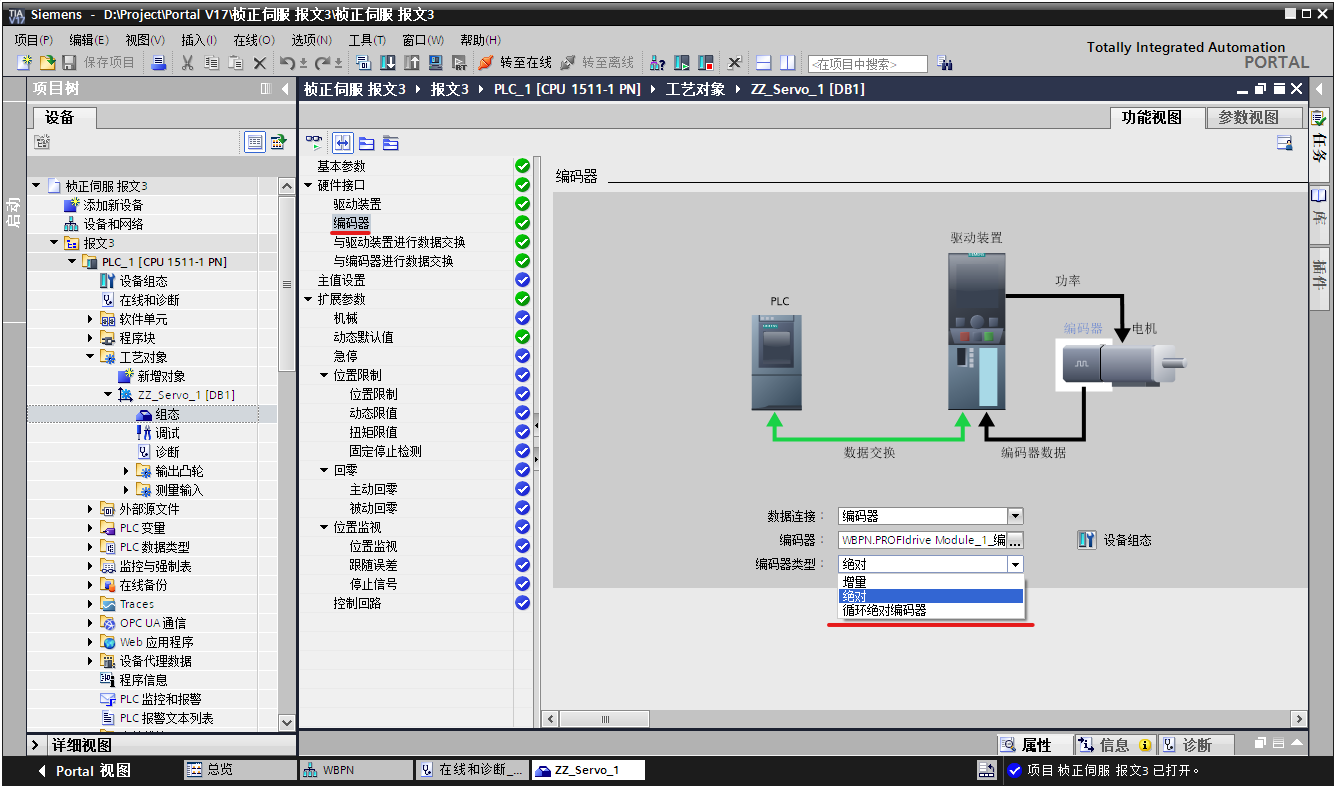Click the undo arrow icon

coord(287,63)
